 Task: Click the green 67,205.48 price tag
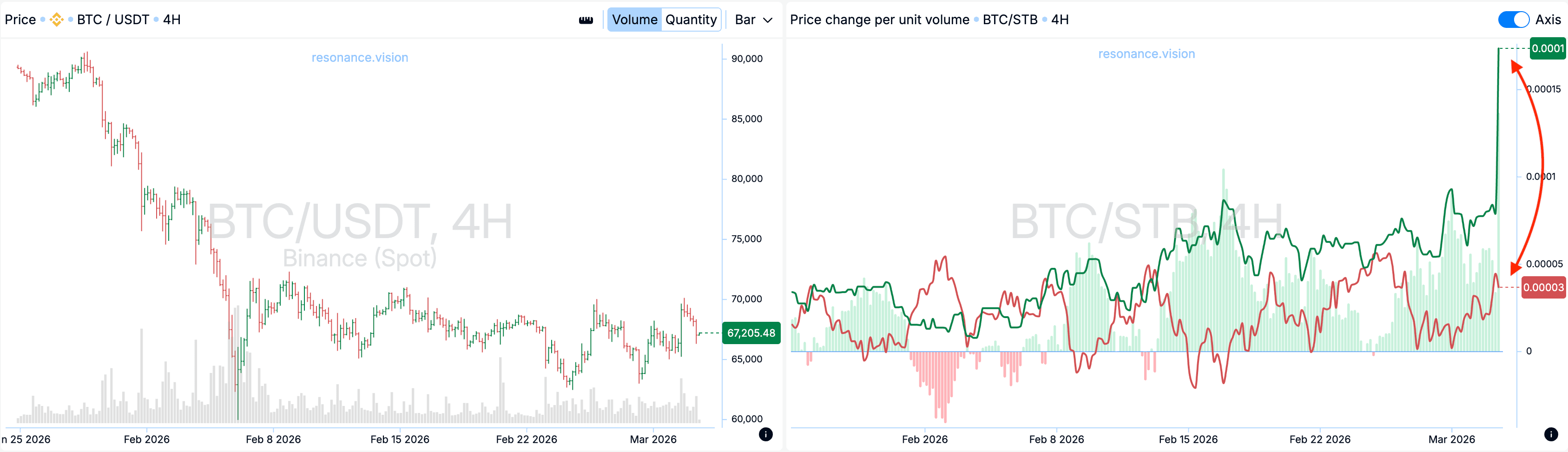click(x=751, y=333)
